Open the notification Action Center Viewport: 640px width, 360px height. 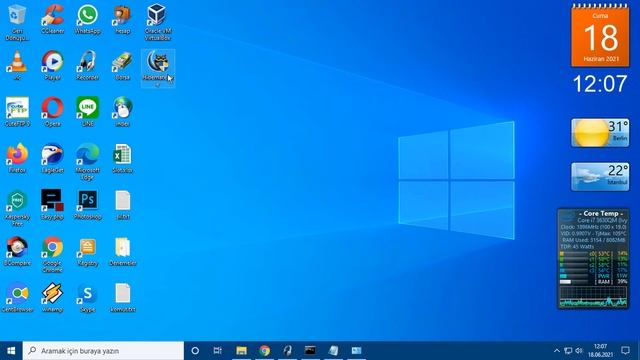(x=625, y=351)
